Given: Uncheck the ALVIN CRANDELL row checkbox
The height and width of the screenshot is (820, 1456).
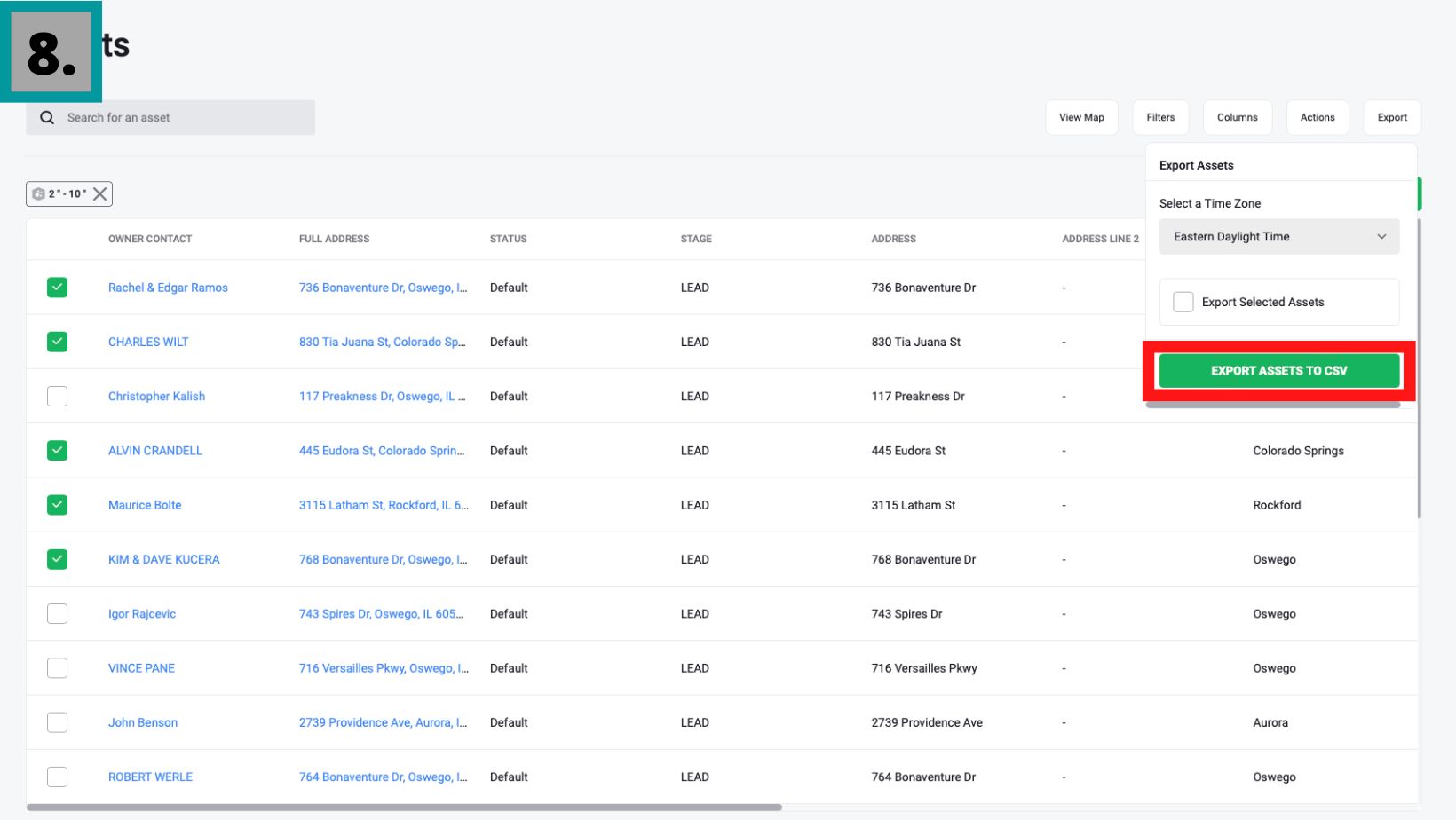Looking at the screenshot, I should tap(57, 450).
